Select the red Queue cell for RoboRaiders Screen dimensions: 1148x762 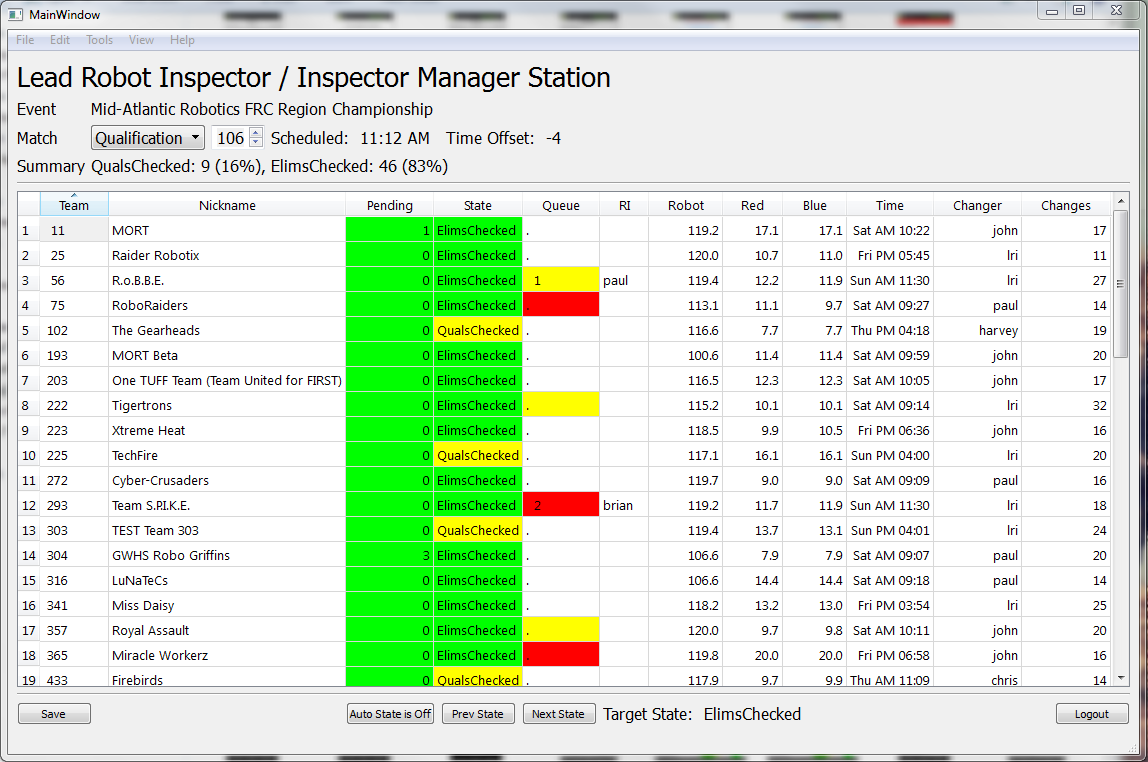560,305
